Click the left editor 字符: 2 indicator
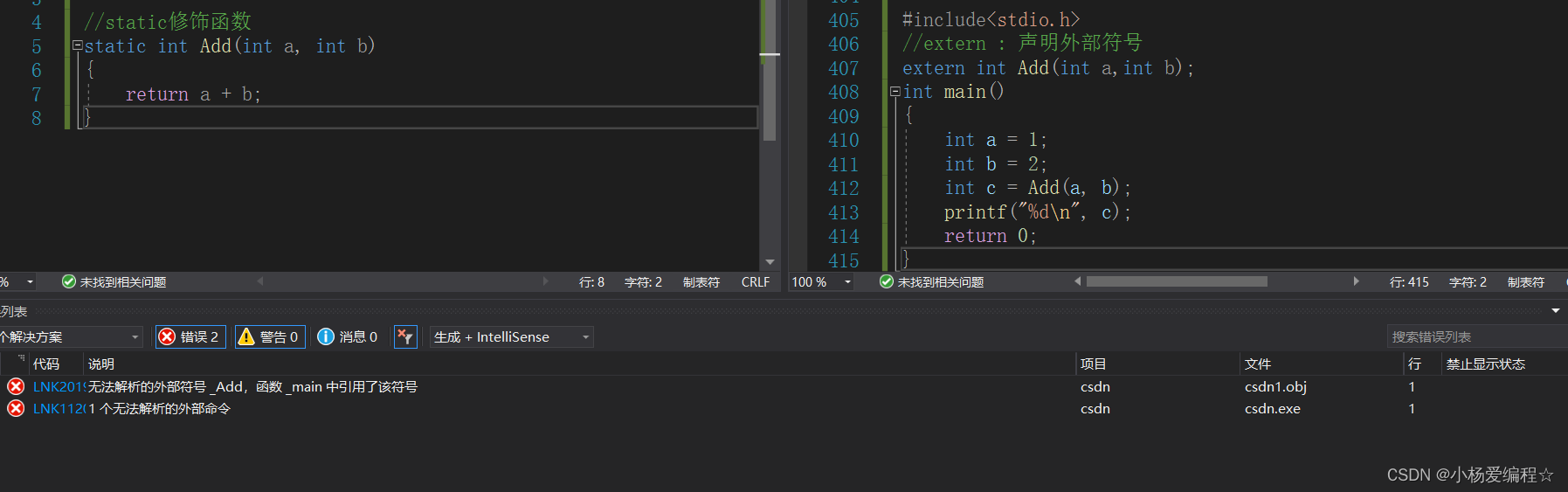This screenshot has height=492, width=1568. coord(643,281)
